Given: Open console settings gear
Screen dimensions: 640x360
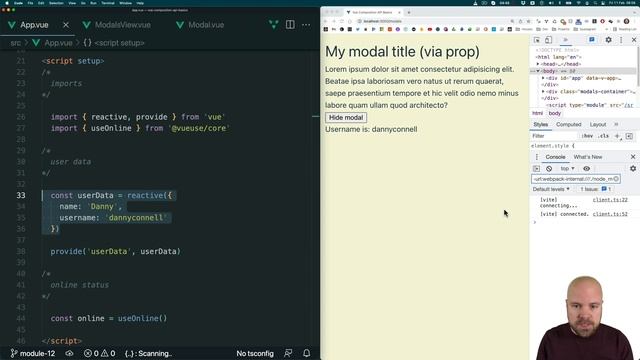Looking at the screenshot, I should (x=633, y=169).
